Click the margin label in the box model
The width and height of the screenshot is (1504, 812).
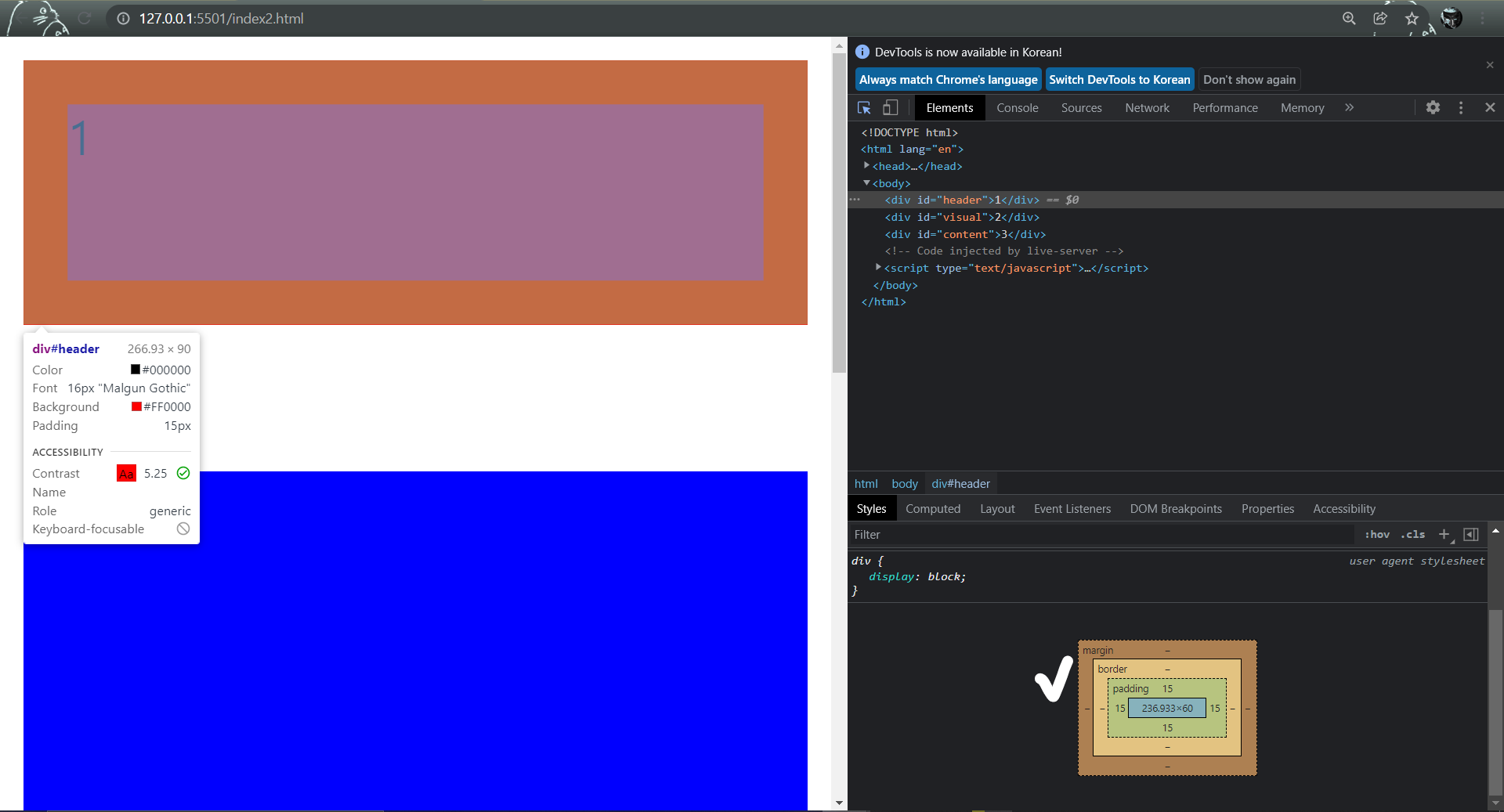(1097, 650)
